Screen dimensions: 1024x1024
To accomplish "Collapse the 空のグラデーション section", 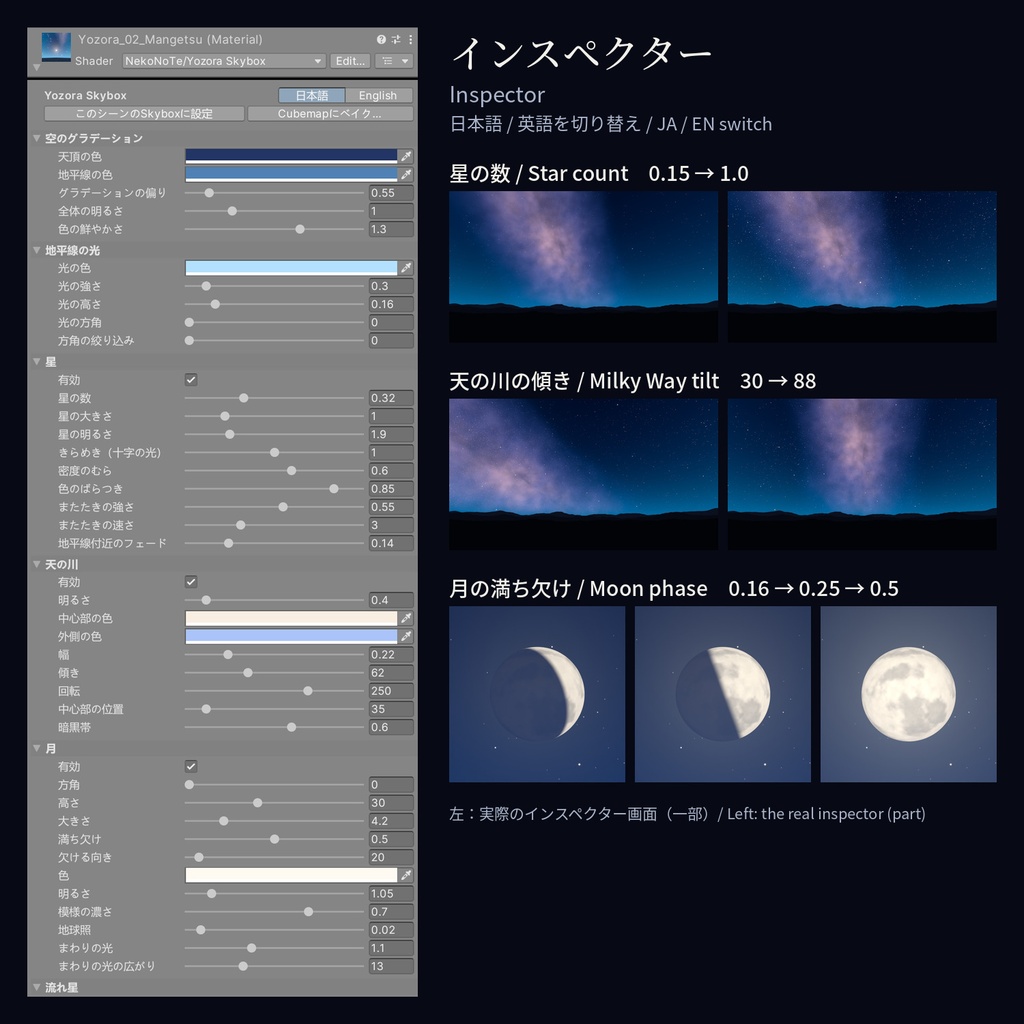I will point(37,138).
